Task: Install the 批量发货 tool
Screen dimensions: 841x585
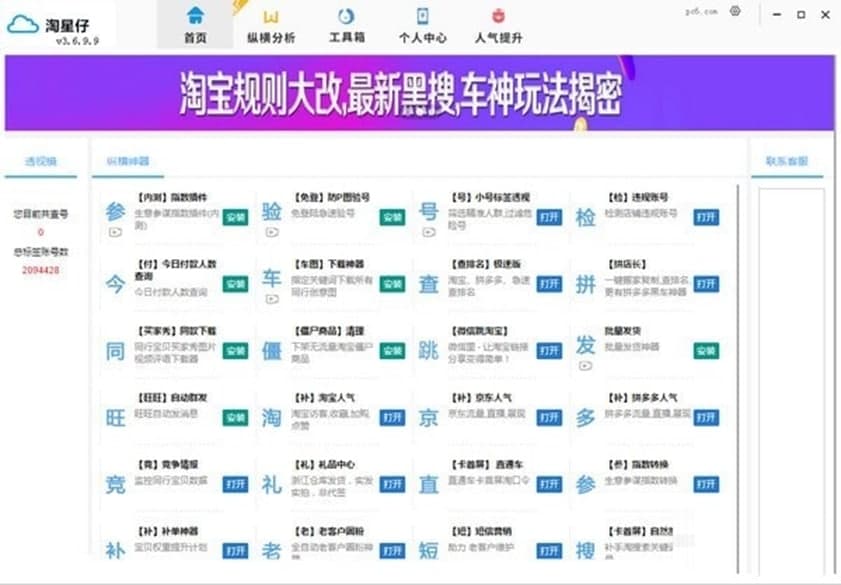Action: point(706,351)
